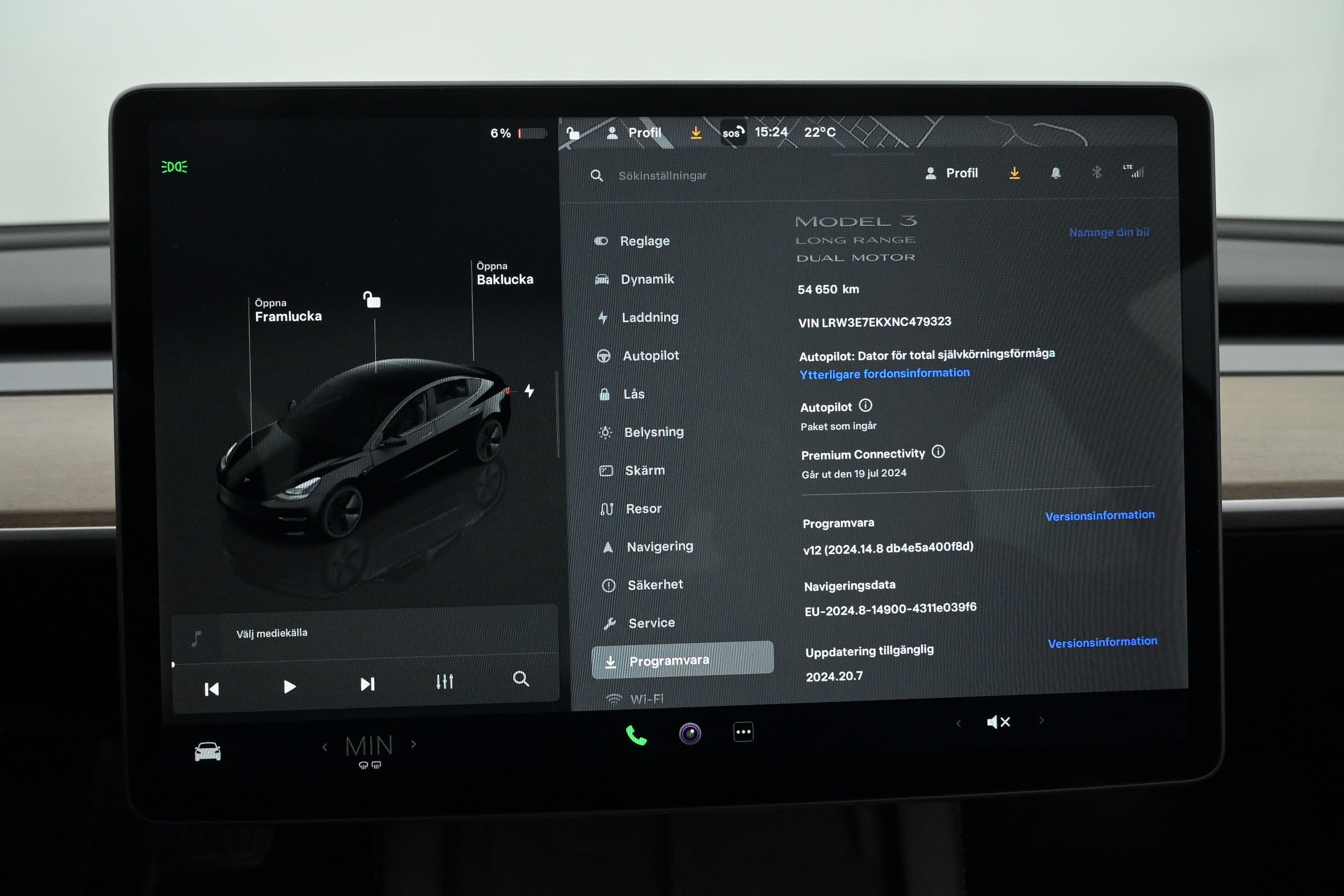Tap the car controls icon
Screen dimensions: 1344x896
(208, 751)
